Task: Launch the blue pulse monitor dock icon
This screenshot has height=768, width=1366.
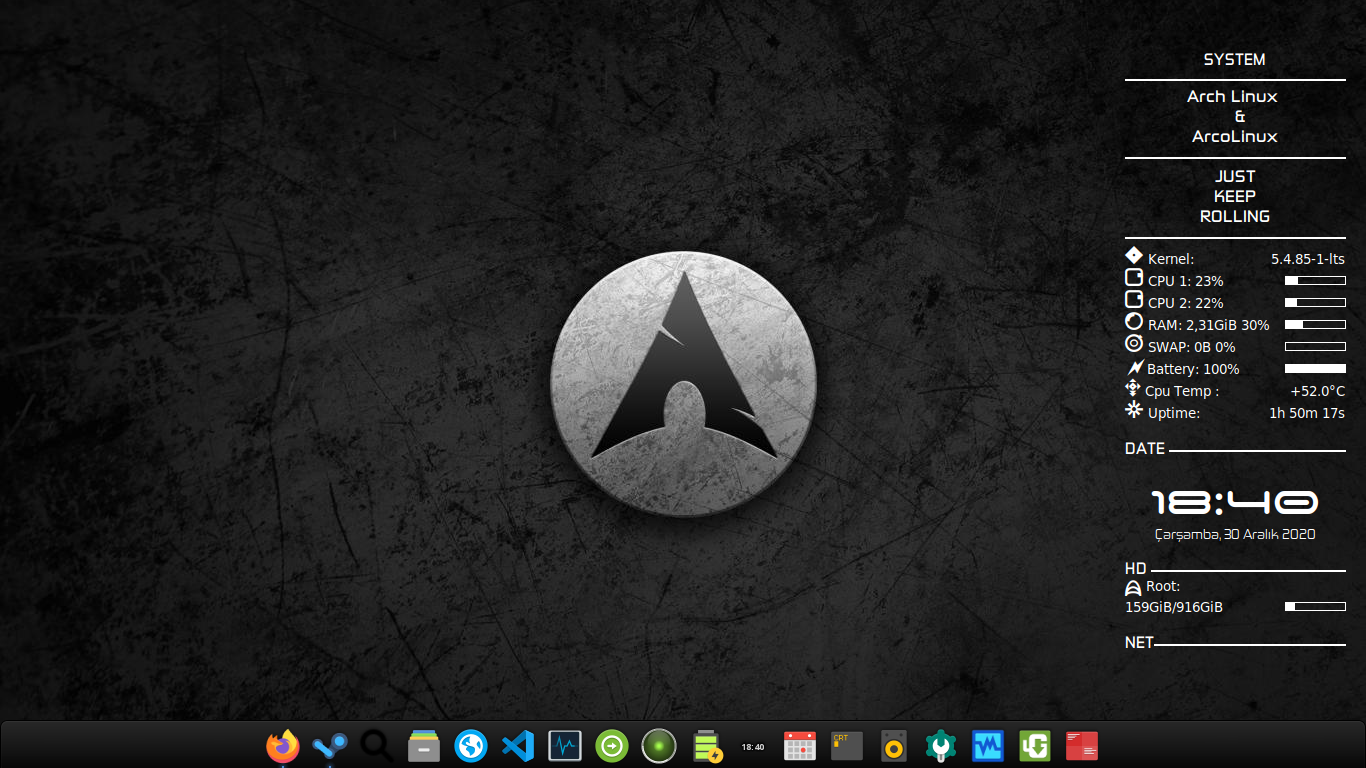Action: pos(988,746)
